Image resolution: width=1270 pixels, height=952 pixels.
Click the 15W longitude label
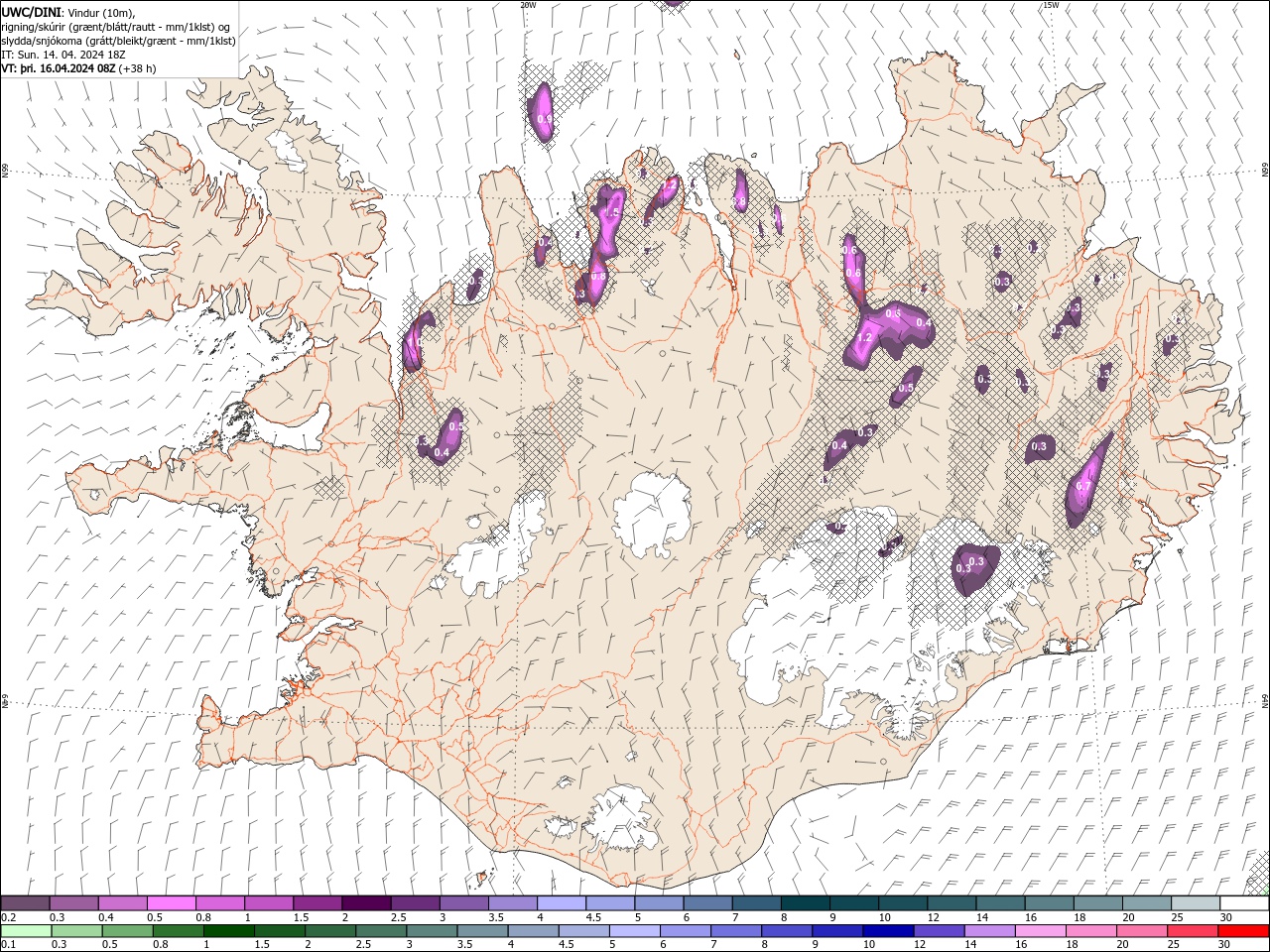[1051, 5]
